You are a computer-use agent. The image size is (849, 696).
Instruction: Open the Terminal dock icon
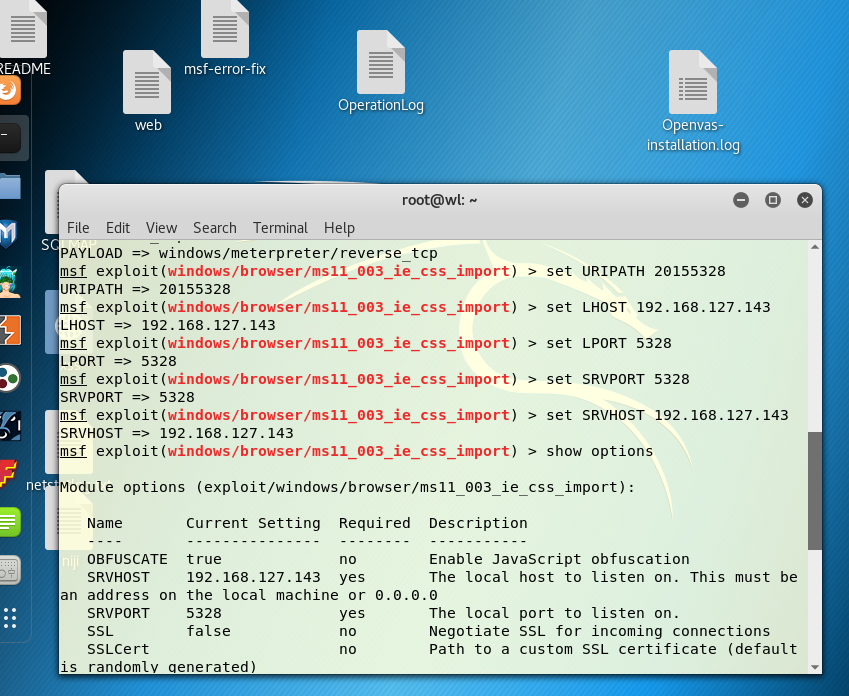(9, 138)
